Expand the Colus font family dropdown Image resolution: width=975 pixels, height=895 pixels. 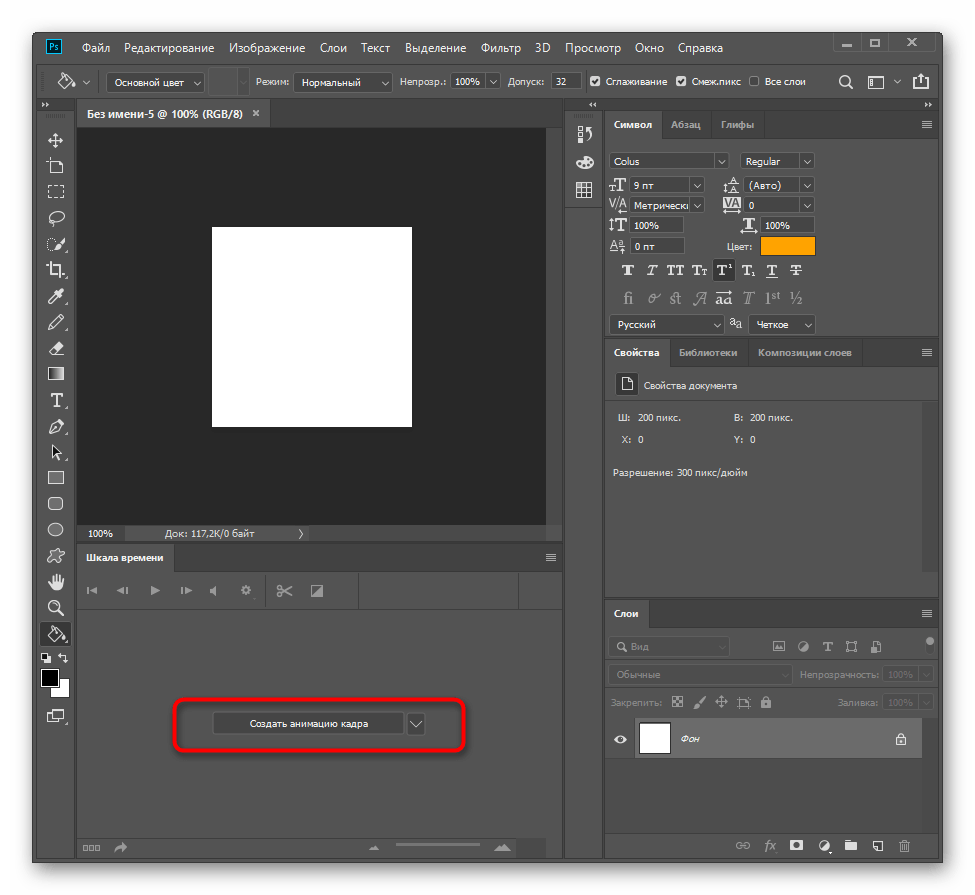click(720, 161)
